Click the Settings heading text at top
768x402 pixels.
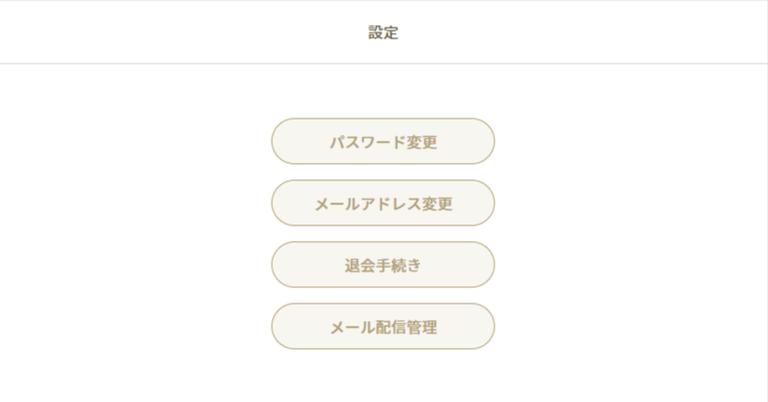coord(383,32)
